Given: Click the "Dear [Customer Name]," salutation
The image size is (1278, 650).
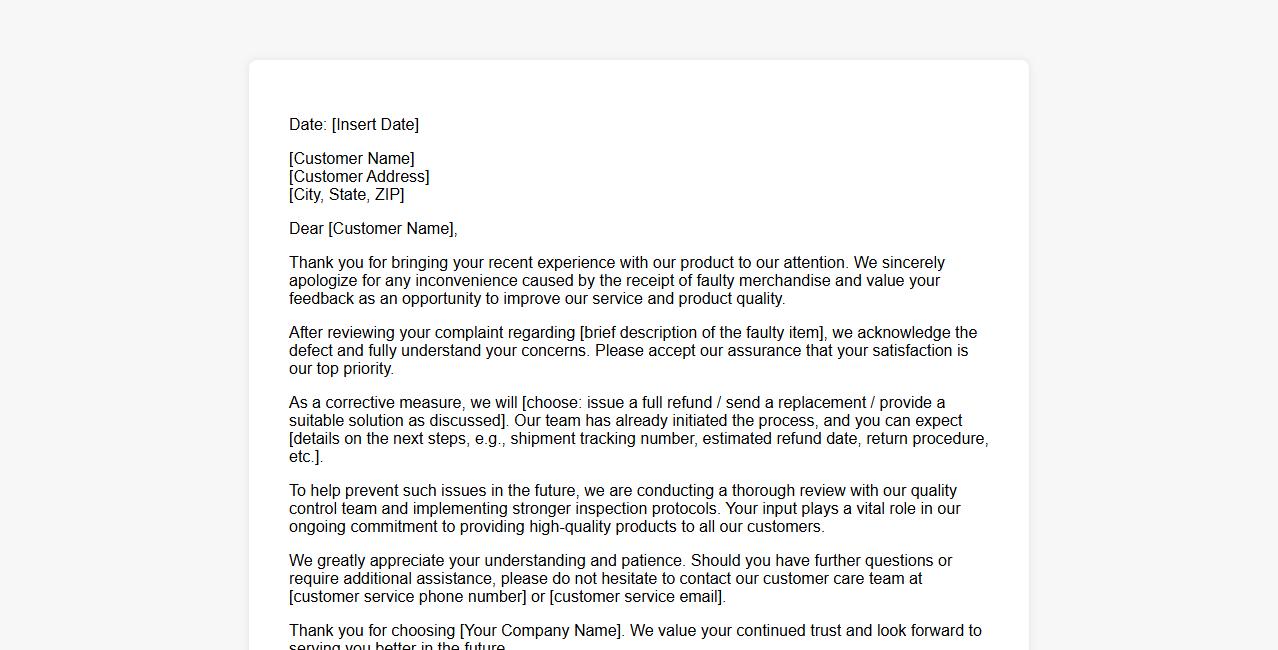Looking at the screenshot, I should coord(373,229).
